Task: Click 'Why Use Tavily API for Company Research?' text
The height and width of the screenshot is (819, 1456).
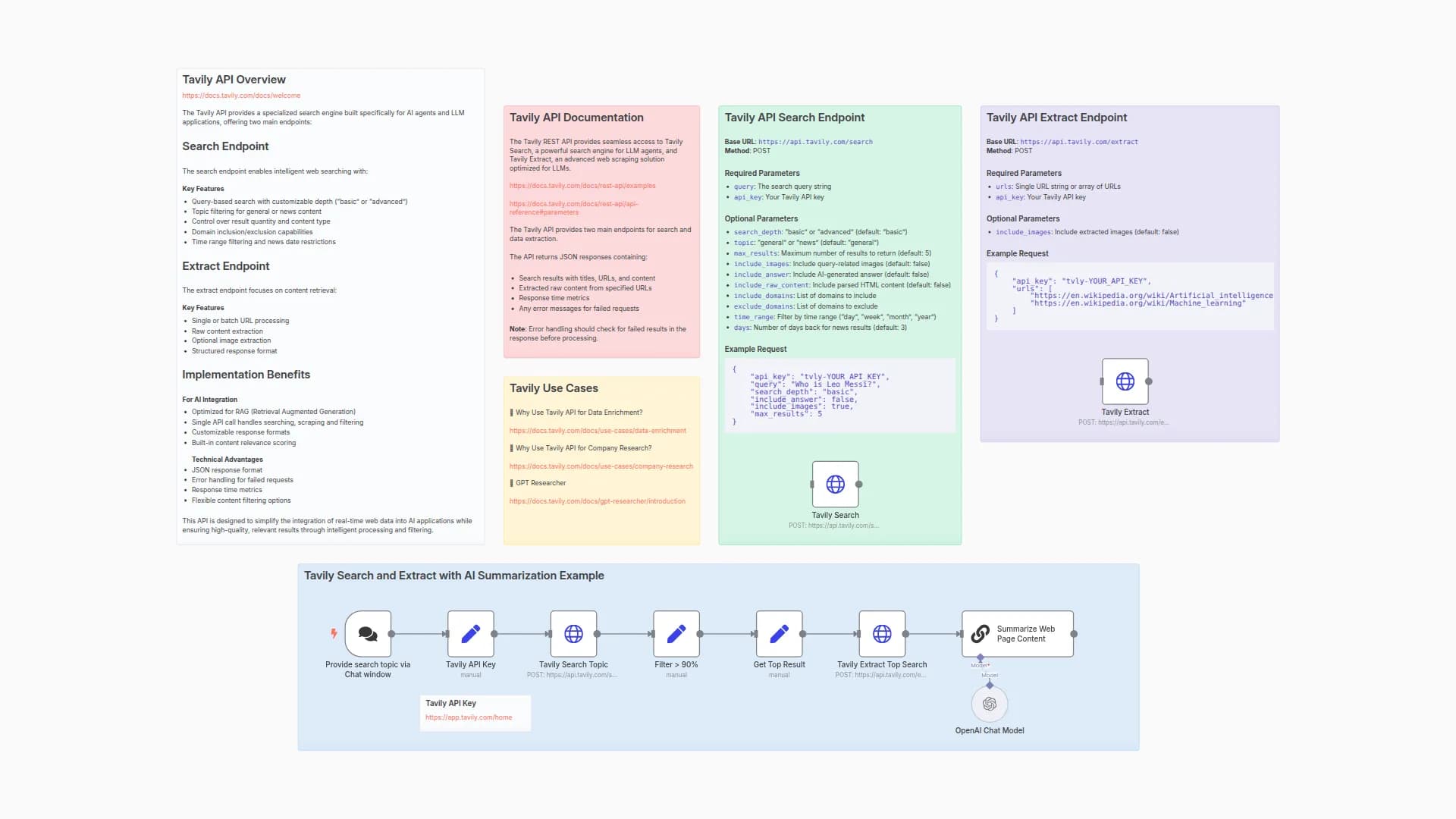Action: 584,448
